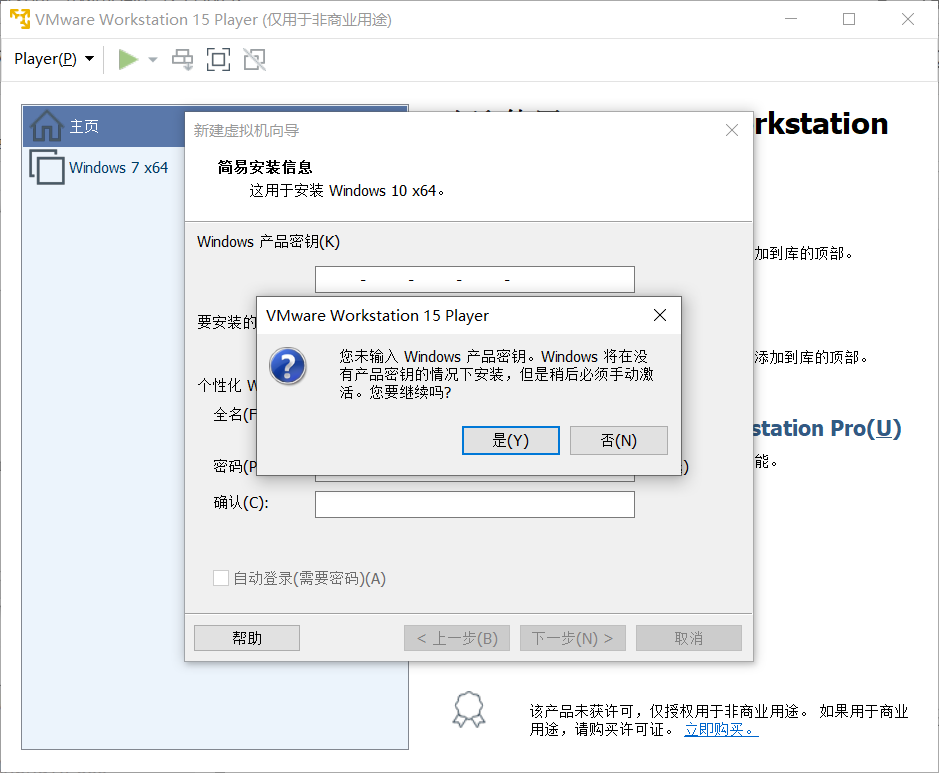939x773 pixels.
Task: Close the 新建虚拟机向导 wizard dialog
Action: (x=732, y=130)
